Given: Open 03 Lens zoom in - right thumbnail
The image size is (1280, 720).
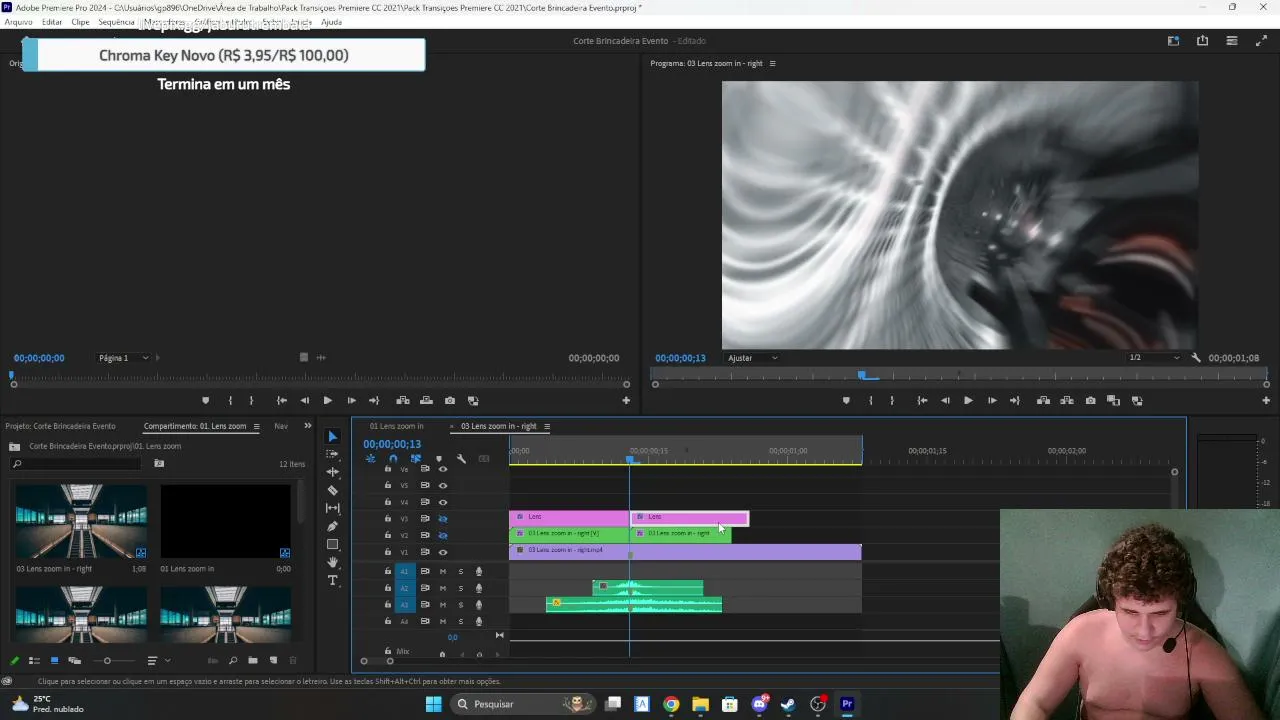Looking at the screenshot, I should [81, 521].
